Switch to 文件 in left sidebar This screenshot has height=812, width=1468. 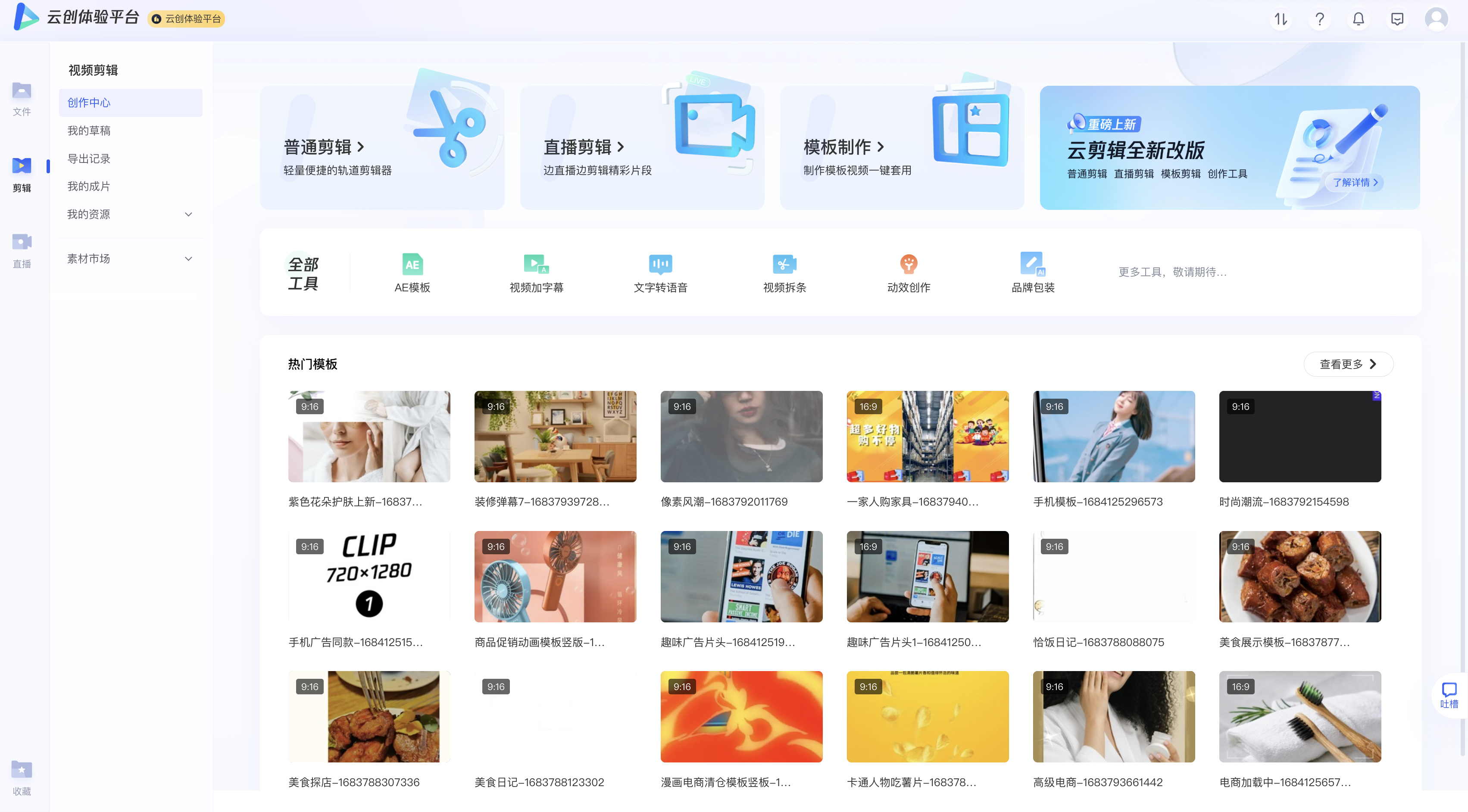22,98
